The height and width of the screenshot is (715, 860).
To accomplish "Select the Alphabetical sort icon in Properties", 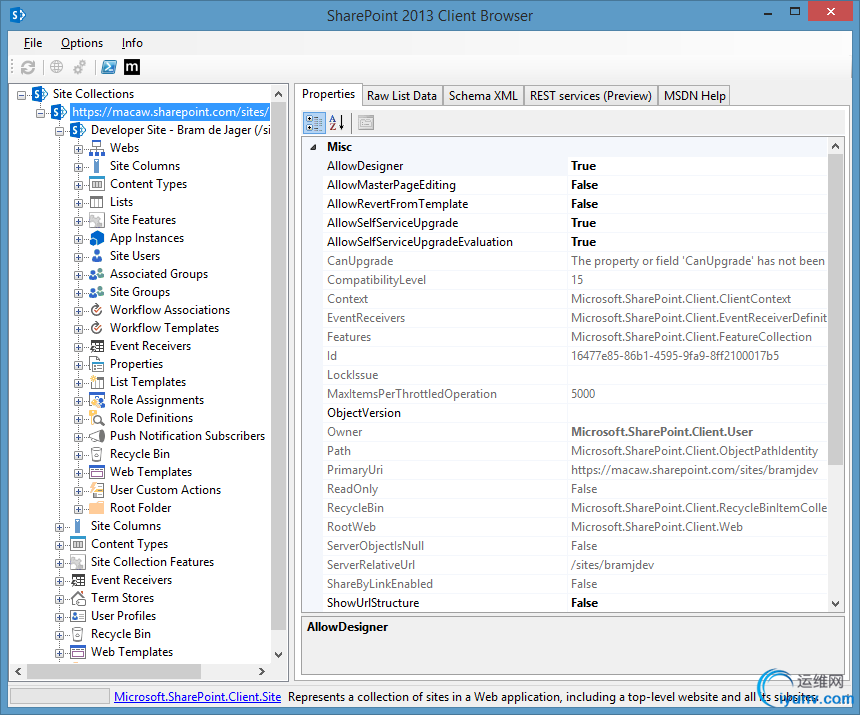I will point(336,123).
